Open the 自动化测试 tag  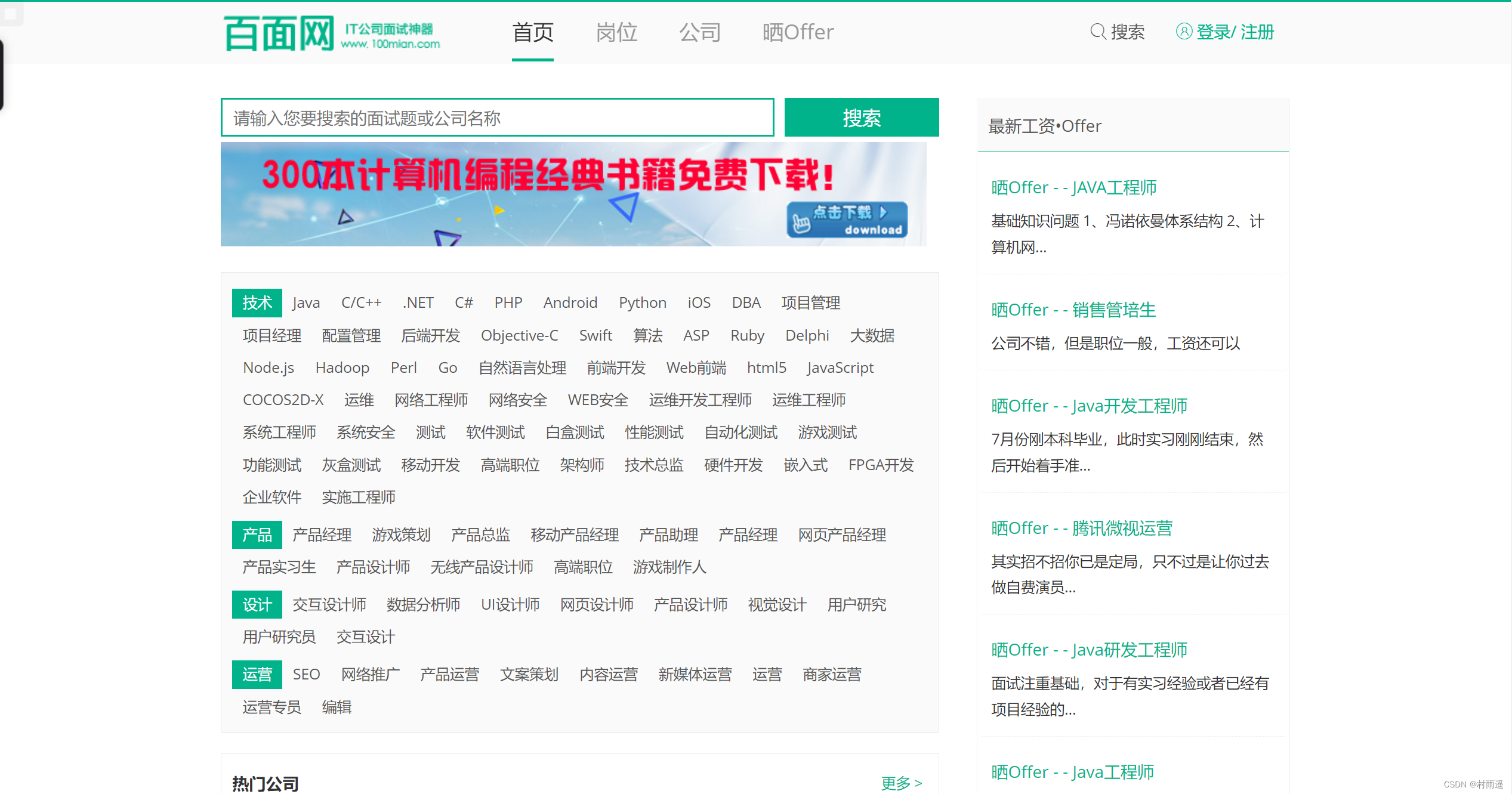[x=741, y=432]
